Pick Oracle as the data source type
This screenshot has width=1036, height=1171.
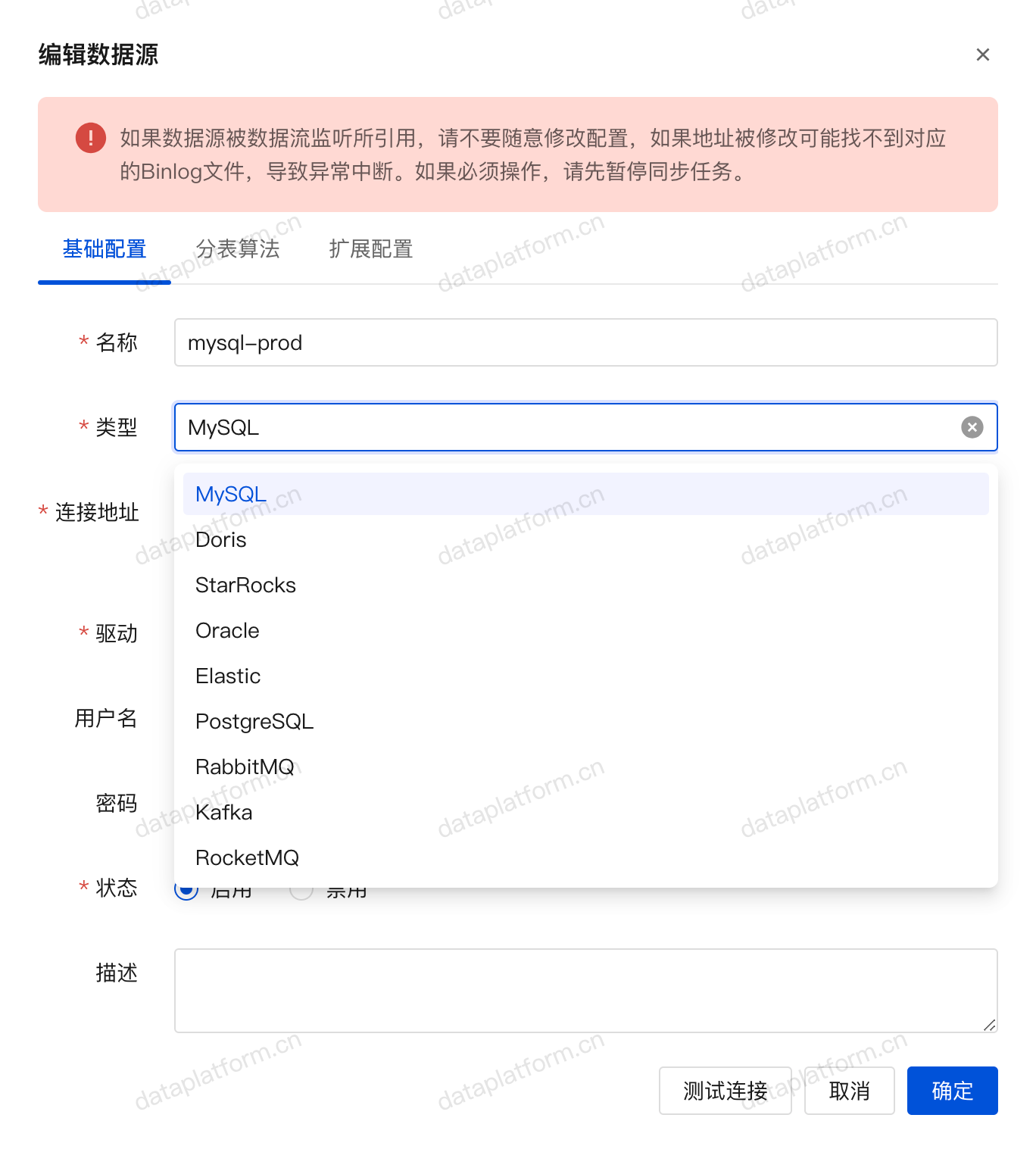(227, 630)
